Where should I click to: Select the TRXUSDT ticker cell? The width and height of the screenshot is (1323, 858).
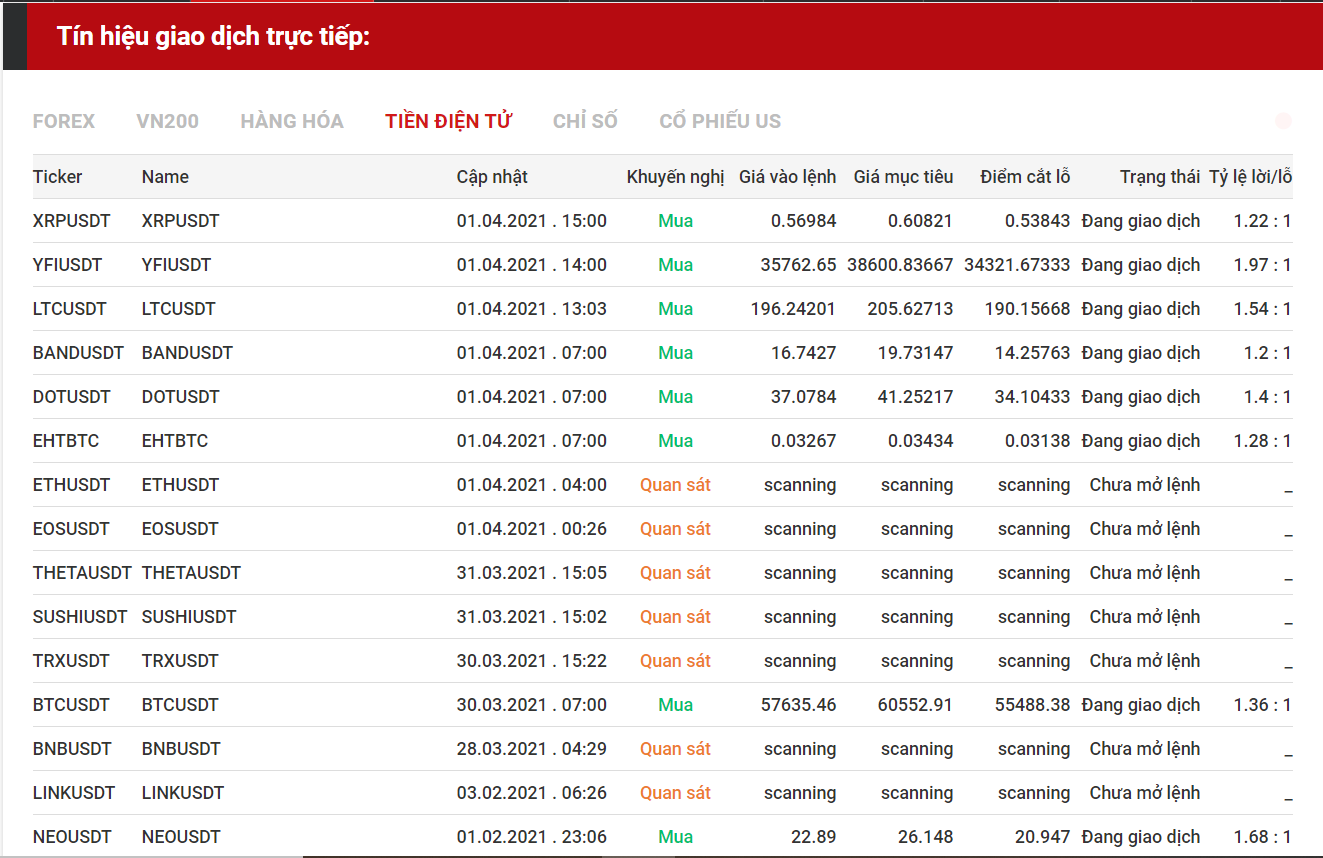coord(71,661)
